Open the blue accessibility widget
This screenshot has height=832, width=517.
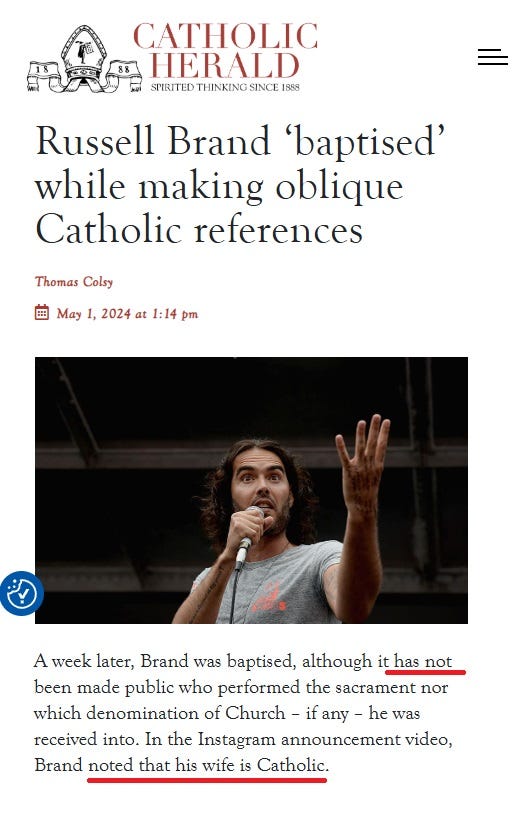(x=21, y=593)
